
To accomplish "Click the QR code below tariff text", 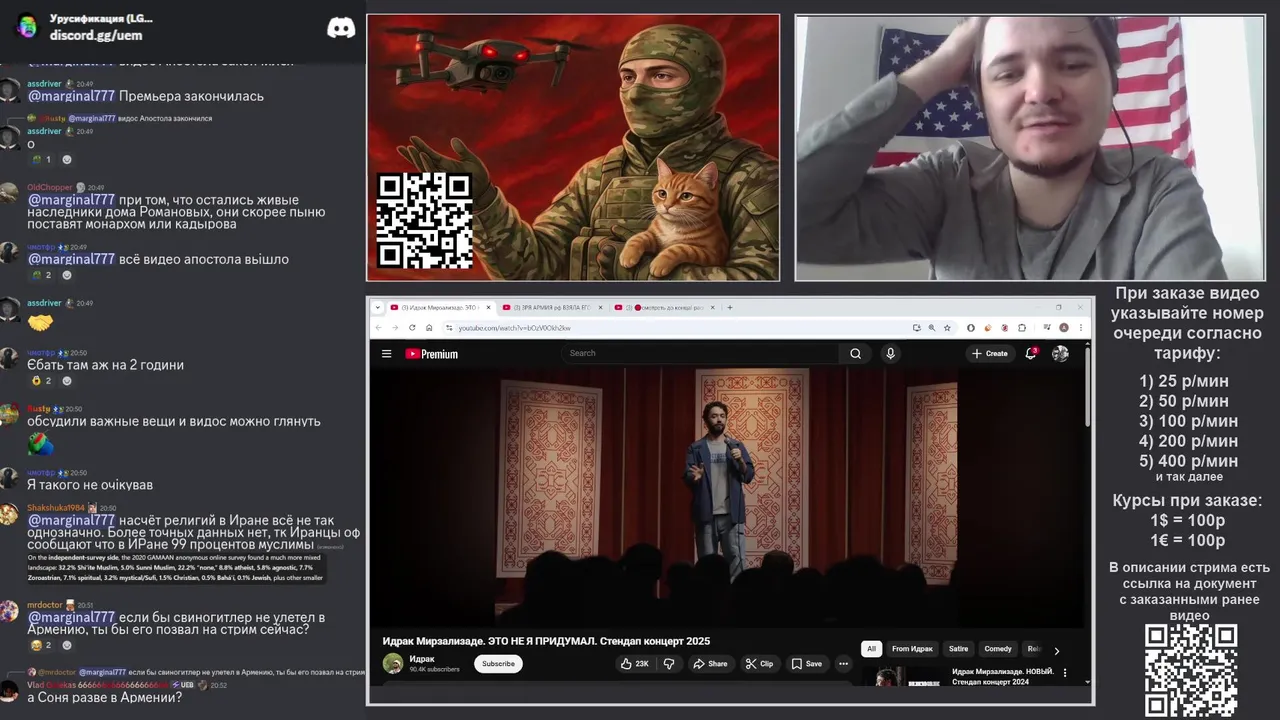I will [x=1191, y=671].
